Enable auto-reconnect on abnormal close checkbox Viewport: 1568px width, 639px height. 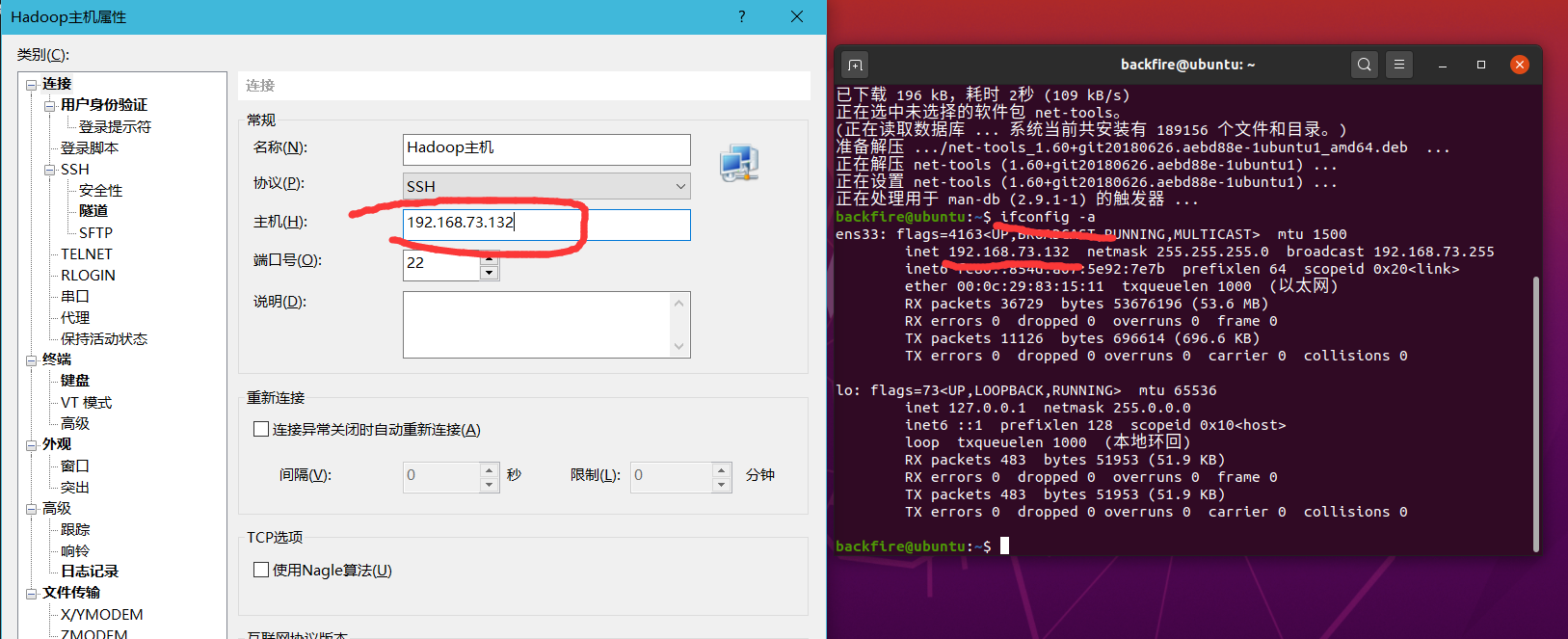[x=260, y=429]
